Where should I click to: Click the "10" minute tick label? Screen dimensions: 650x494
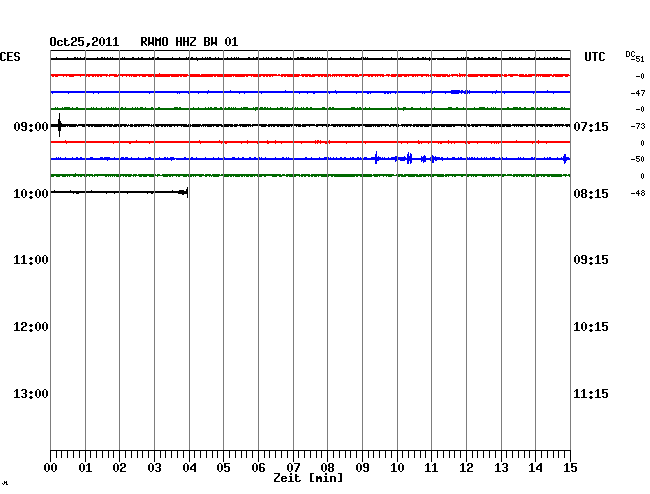click(397, 468)
